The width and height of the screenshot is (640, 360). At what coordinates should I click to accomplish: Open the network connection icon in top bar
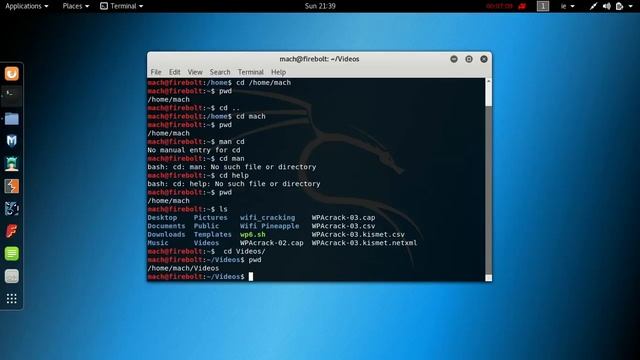click(x=593, y=6)
